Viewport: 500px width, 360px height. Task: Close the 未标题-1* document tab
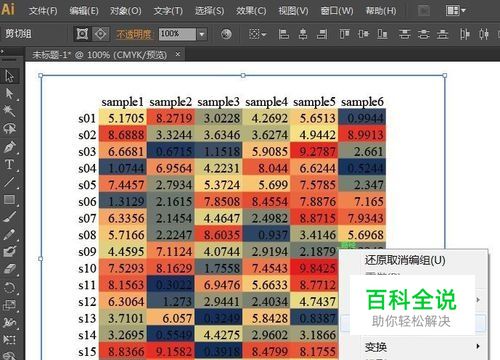coord(178,54)
